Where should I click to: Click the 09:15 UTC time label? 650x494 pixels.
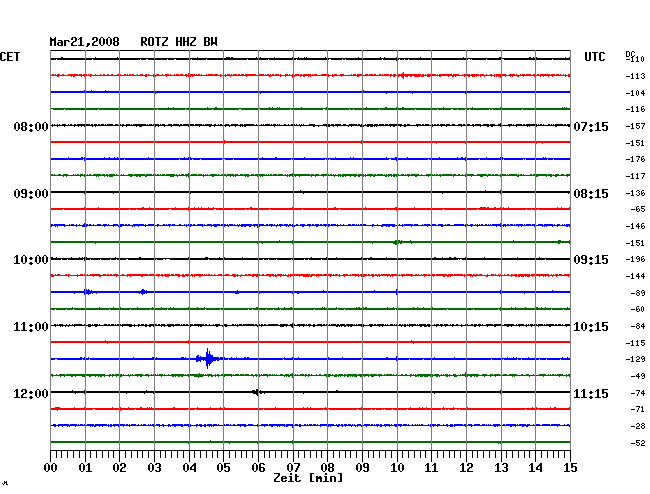point(591,260)
